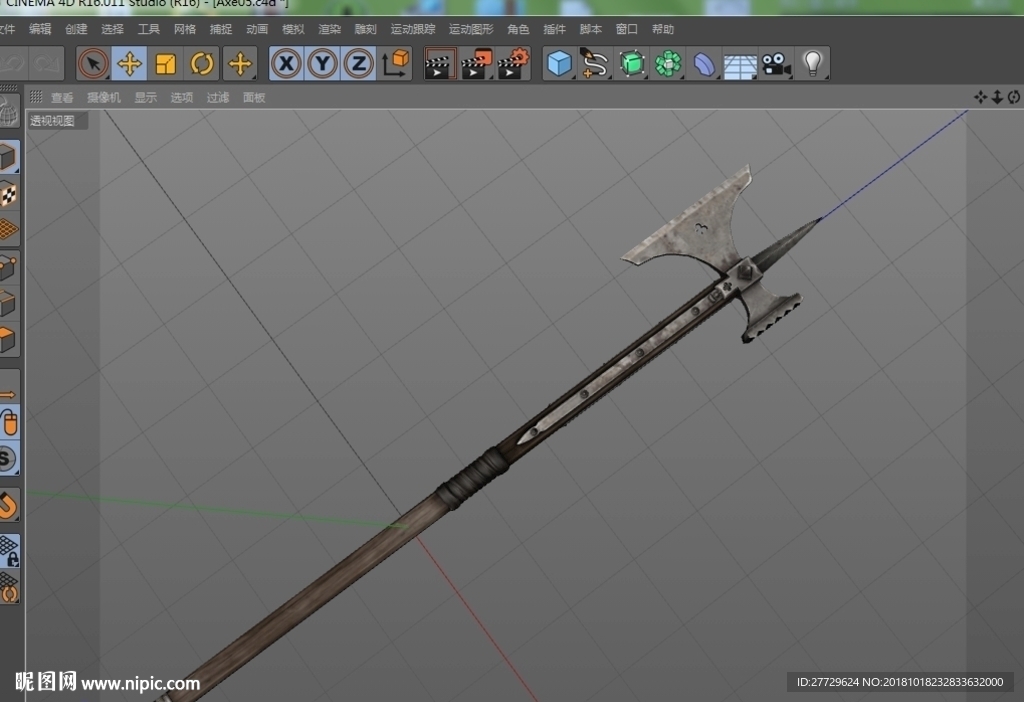Render the active view clapperboard
The width and height of the screenshot is (1024, 702).
(x=440, y=64)
